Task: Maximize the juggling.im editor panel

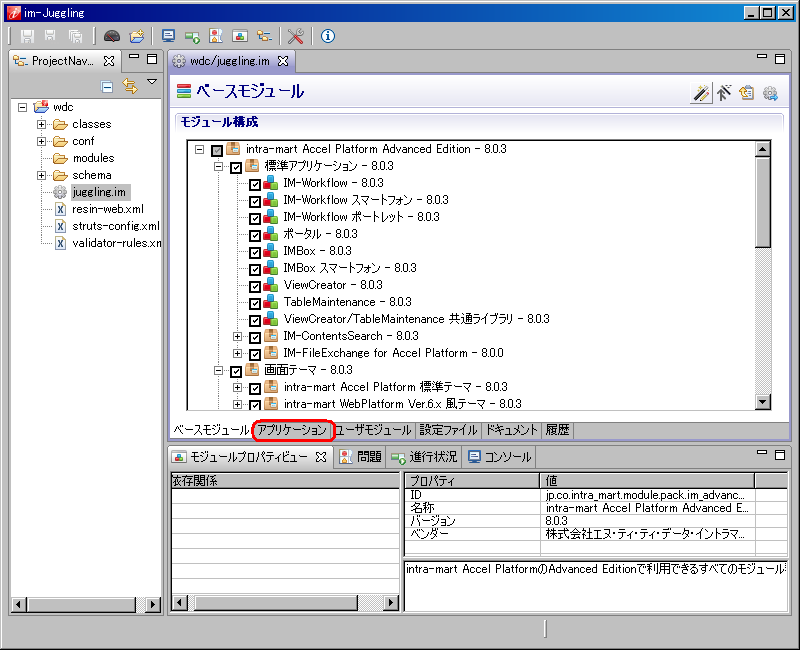Action: [x=780, y=59]
